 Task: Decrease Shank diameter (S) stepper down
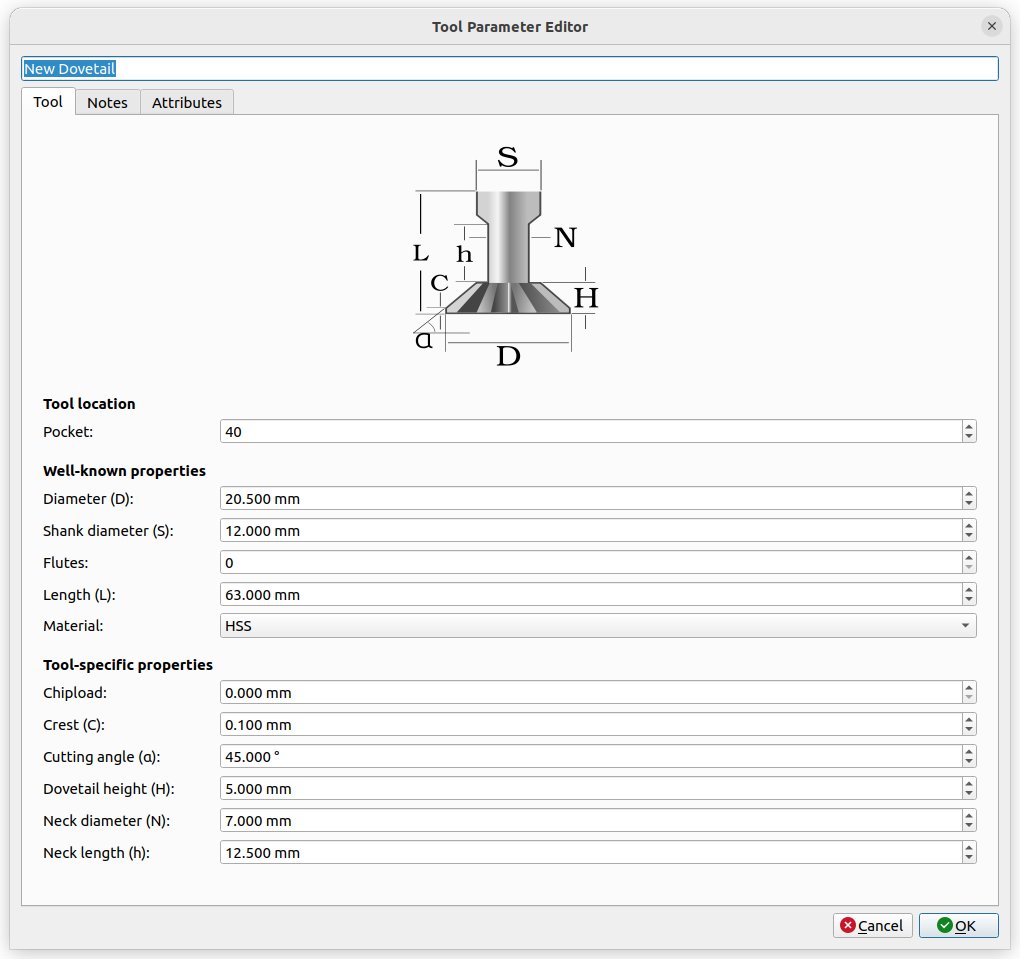pyautogui.click(x=969, y=536)
